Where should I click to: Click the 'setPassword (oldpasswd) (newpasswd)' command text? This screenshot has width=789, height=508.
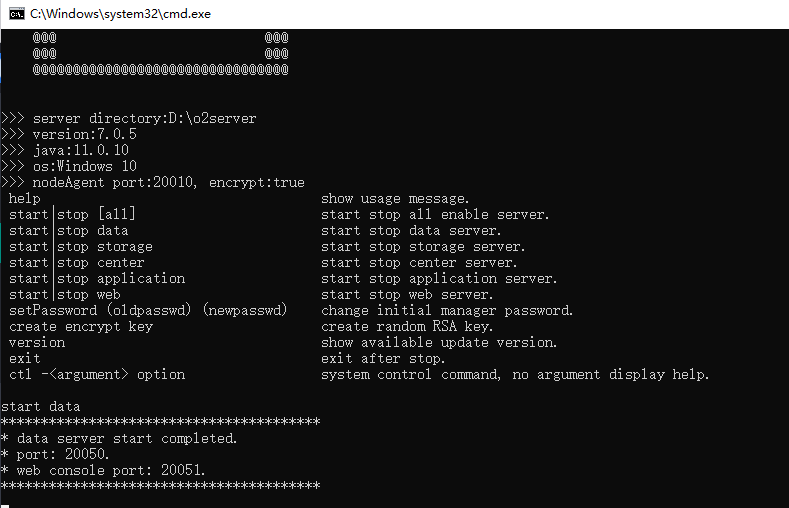[x=148, y=310]
